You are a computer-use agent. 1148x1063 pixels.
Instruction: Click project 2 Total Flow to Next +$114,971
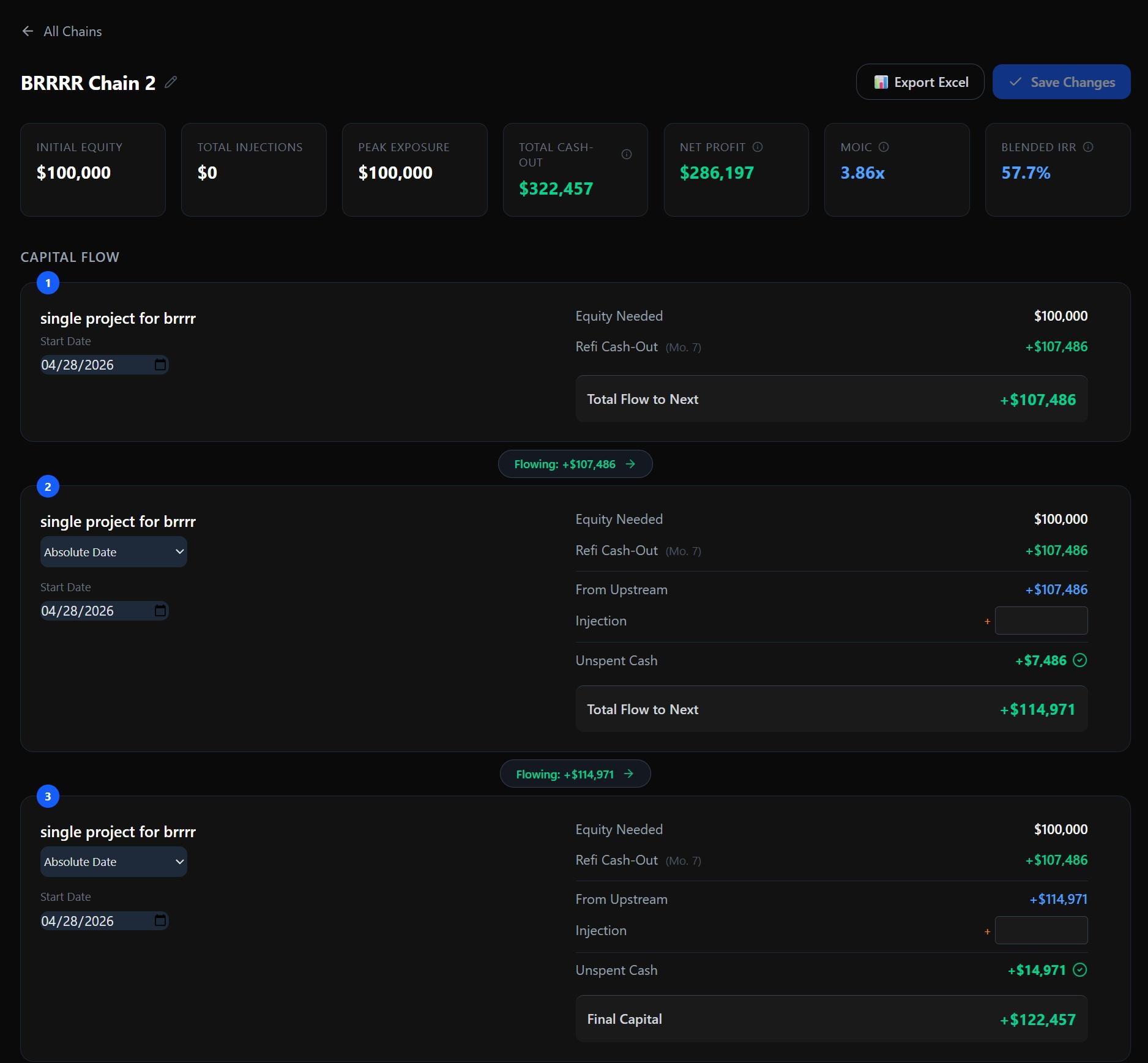click(x=832, y=709)
